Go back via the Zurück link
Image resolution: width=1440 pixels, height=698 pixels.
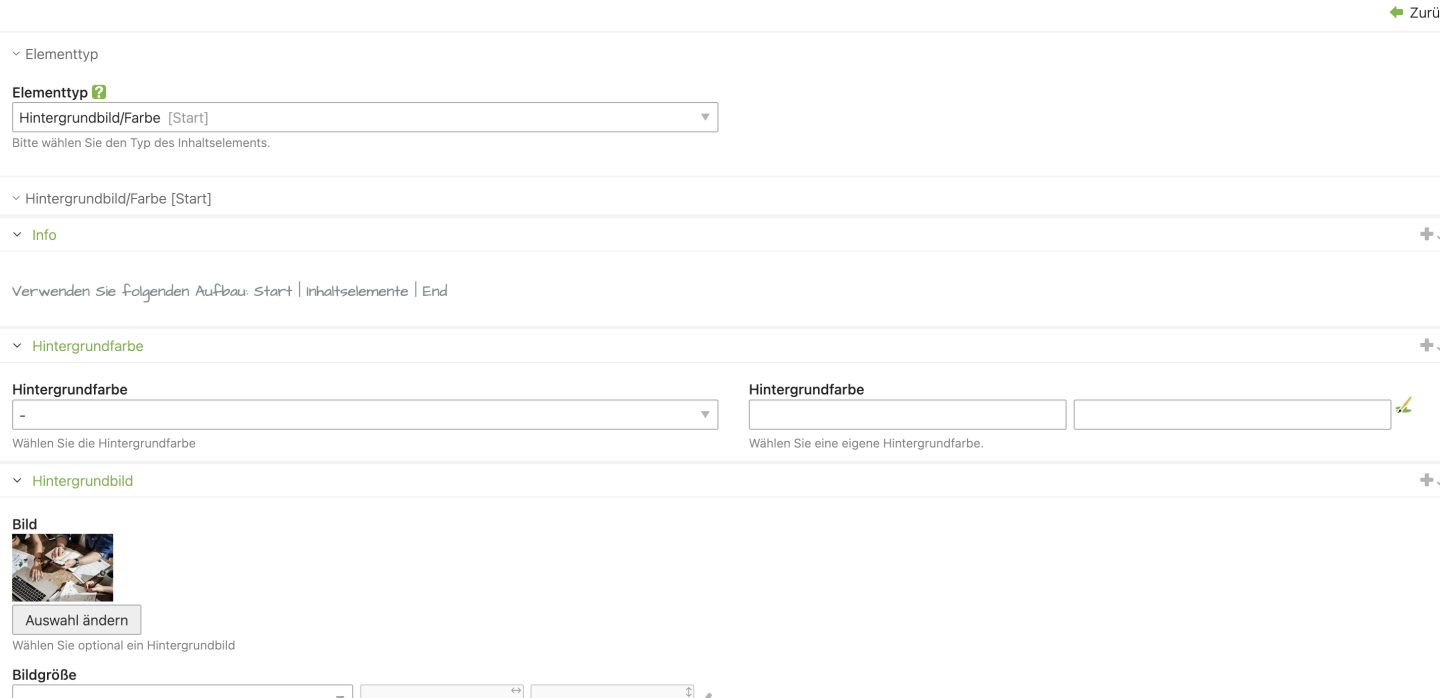pos(1424,13)
